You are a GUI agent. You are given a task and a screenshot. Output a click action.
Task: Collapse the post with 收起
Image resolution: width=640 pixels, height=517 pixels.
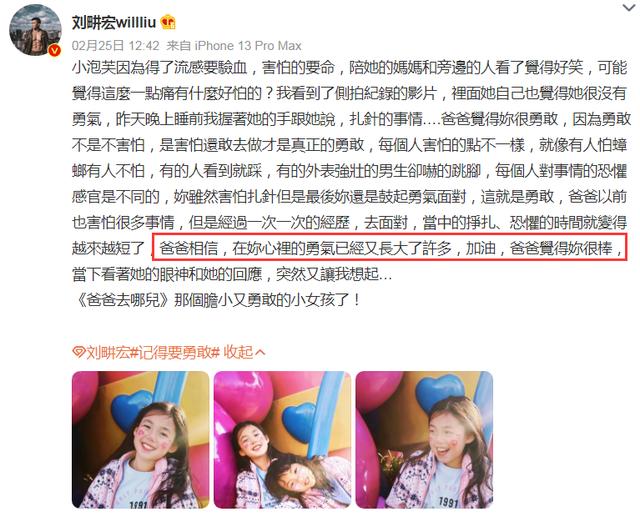tap(238, 352)
